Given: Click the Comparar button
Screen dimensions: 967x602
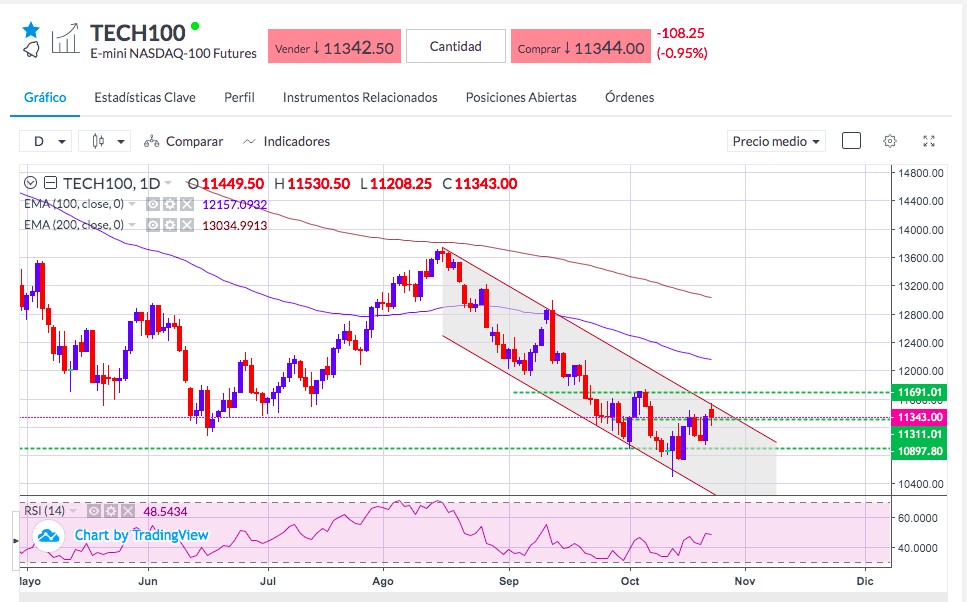Looking at the screenshot, I should click(x=183, y=141).
